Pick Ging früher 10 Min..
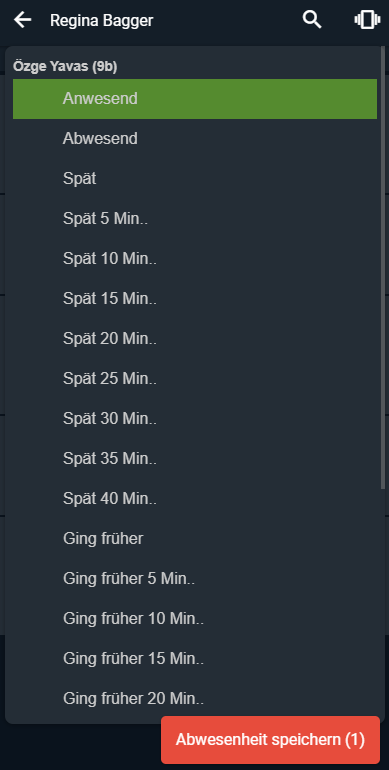Image resolution: width=389 pixels, height=770 pixels. tap(195, 619)
